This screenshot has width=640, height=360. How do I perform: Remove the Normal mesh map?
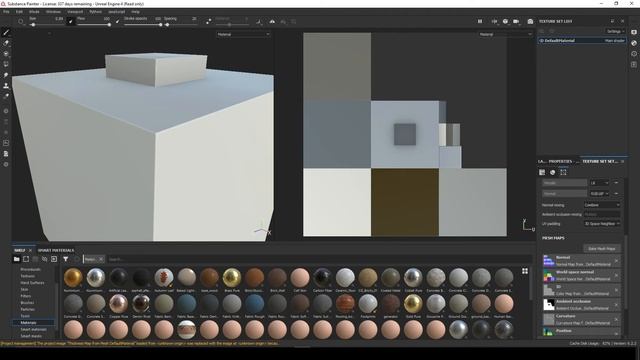(x=616, y=261)
